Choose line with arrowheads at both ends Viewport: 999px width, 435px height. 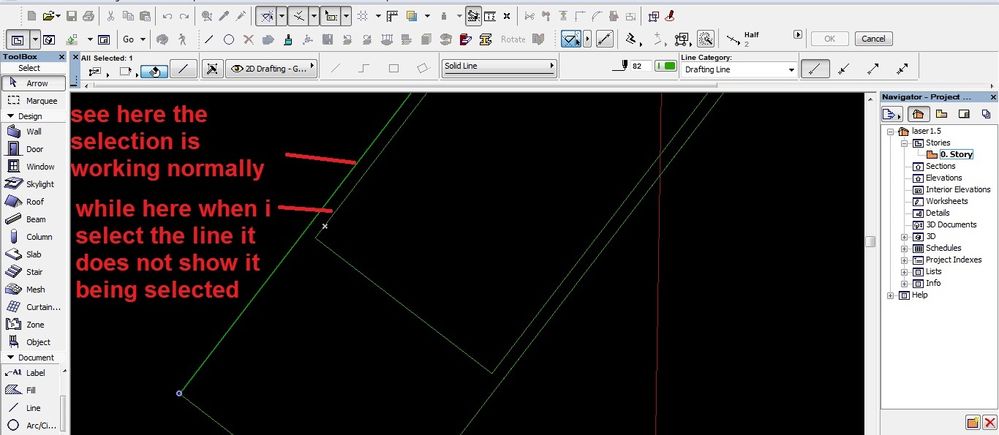[902, 69]
